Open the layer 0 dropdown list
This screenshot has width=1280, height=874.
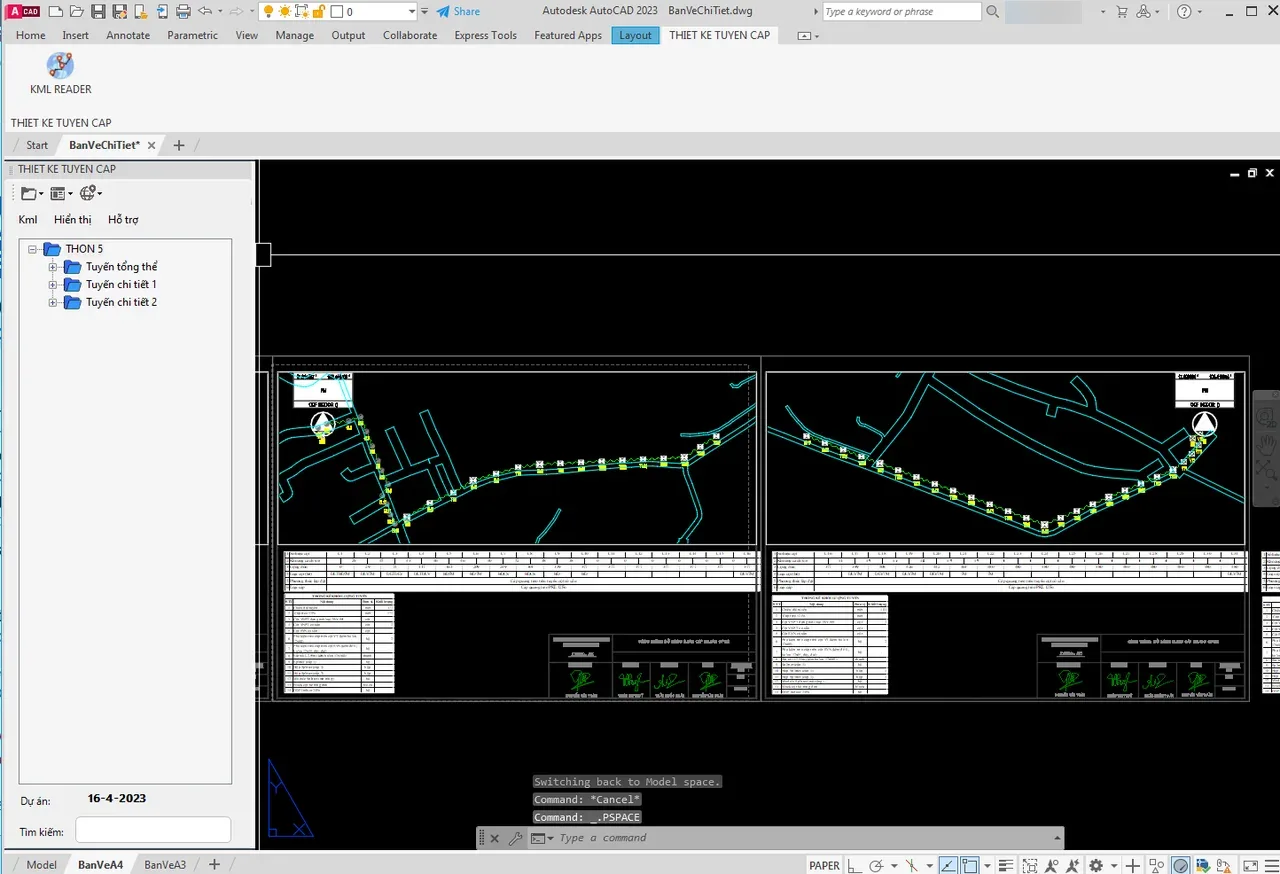(x=411, y=12)
